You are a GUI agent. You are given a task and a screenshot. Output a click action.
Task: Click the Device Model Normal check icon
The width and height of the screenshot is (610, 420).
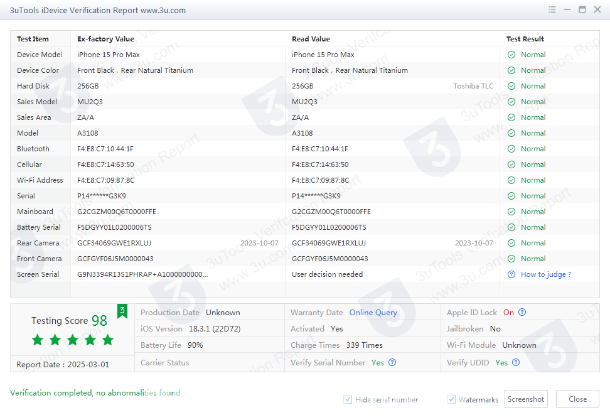tap(511, 55)
